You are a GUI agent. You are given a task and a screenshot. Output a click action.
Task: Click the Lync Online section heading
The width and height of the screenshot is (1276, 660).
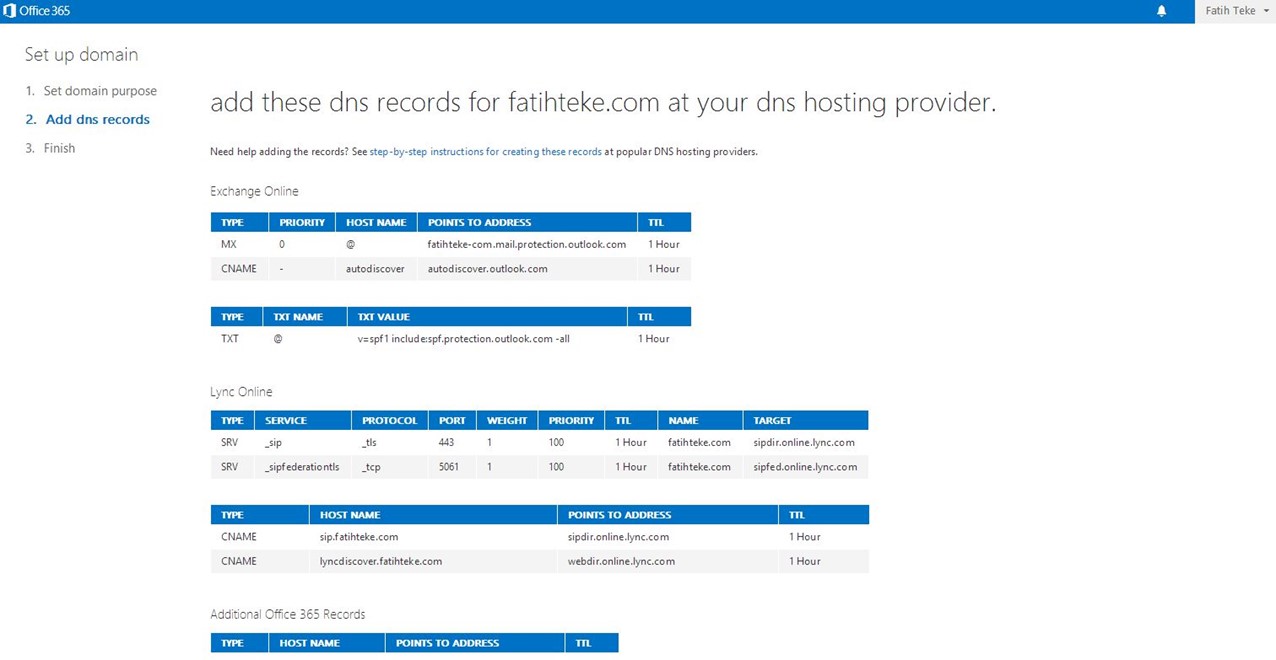point(241,392)
